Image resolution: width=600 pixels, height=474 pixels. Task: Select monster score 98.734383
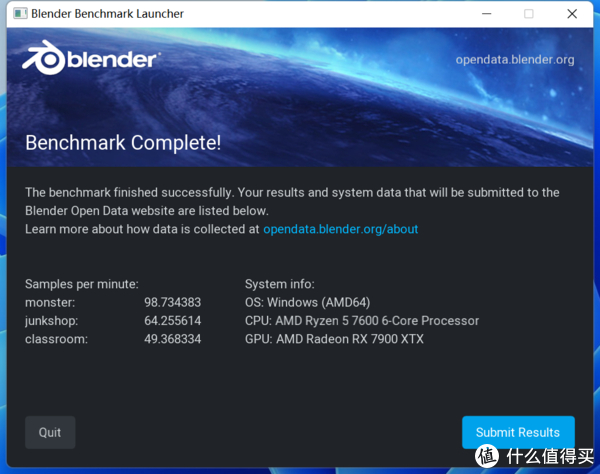tap(173, 302)
